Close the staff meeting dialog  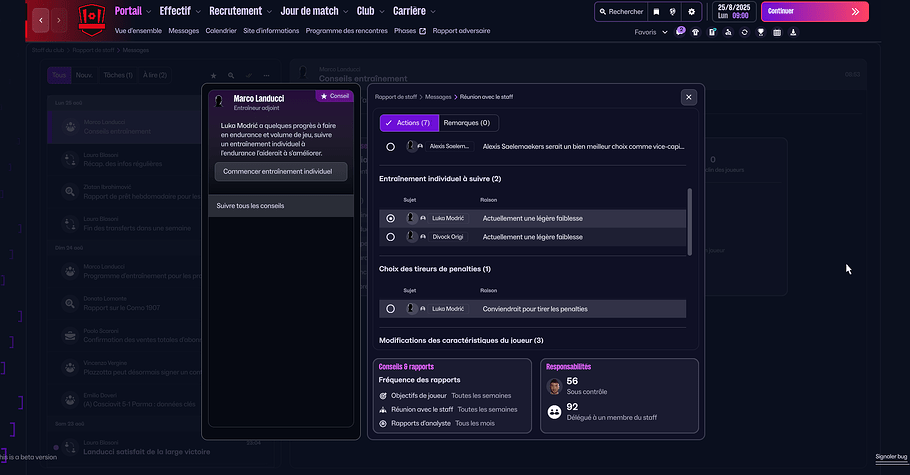pos(688,97)
